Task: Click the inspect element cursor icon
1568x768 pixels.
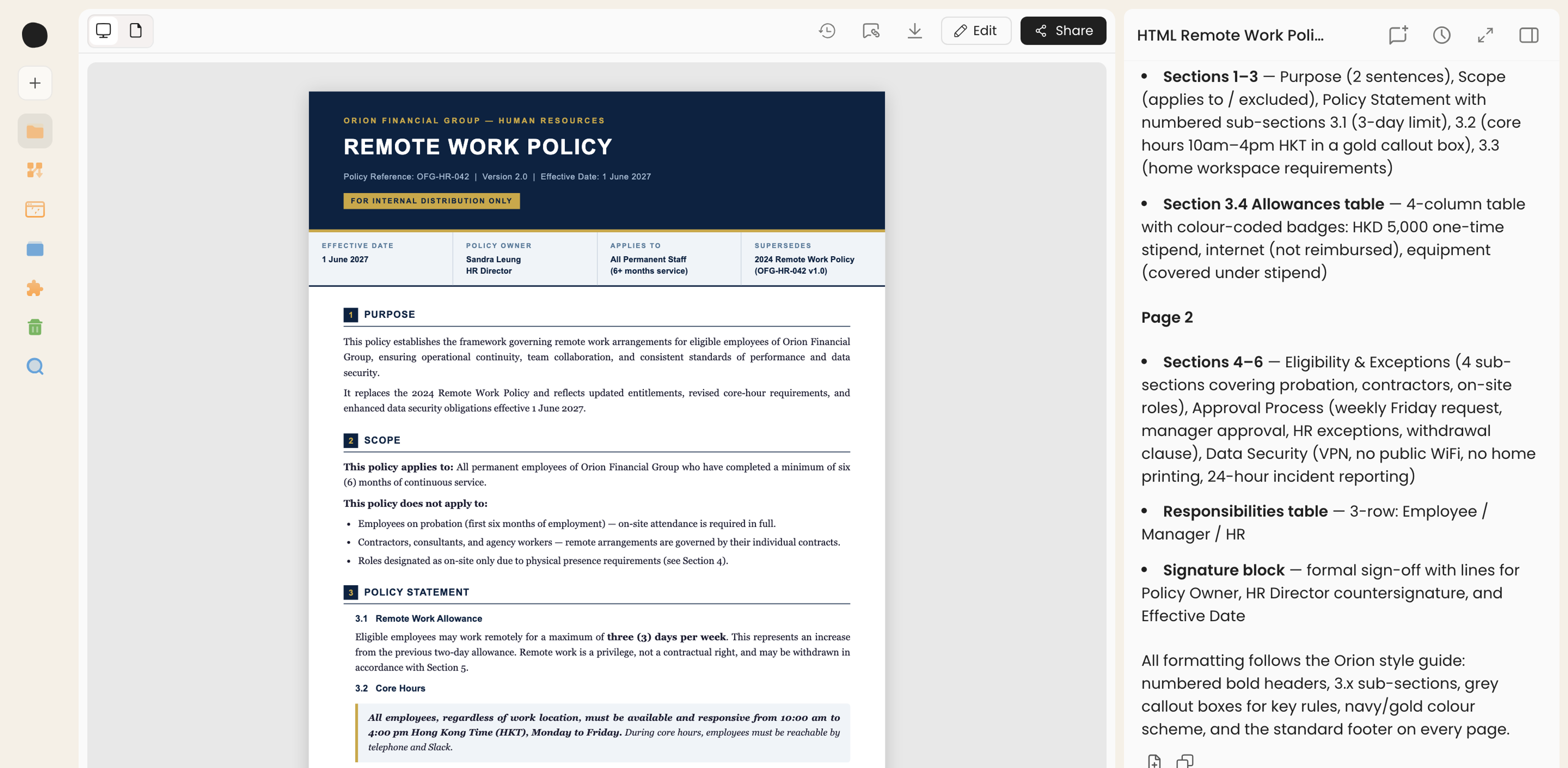Action: click(871, 30)
